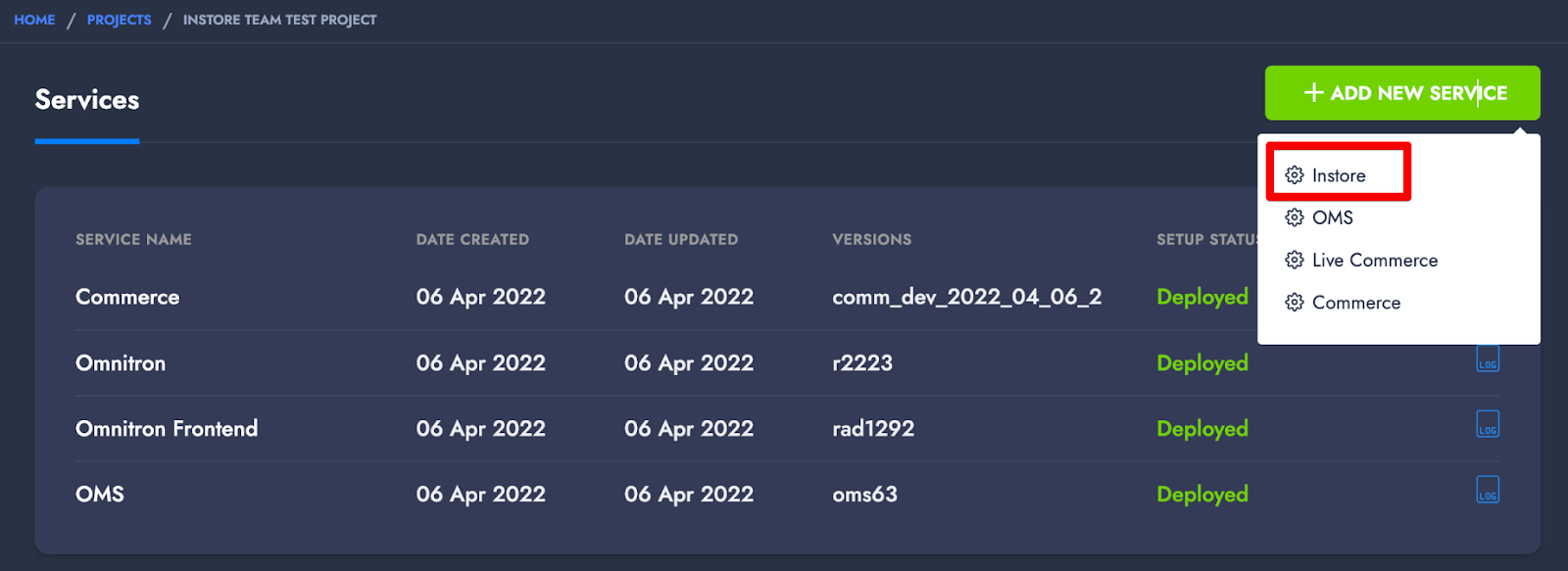Screen dimensions: 1568x571
Task: Pick Live Commerce from the dropdown
Action: tap(1375, 260)
